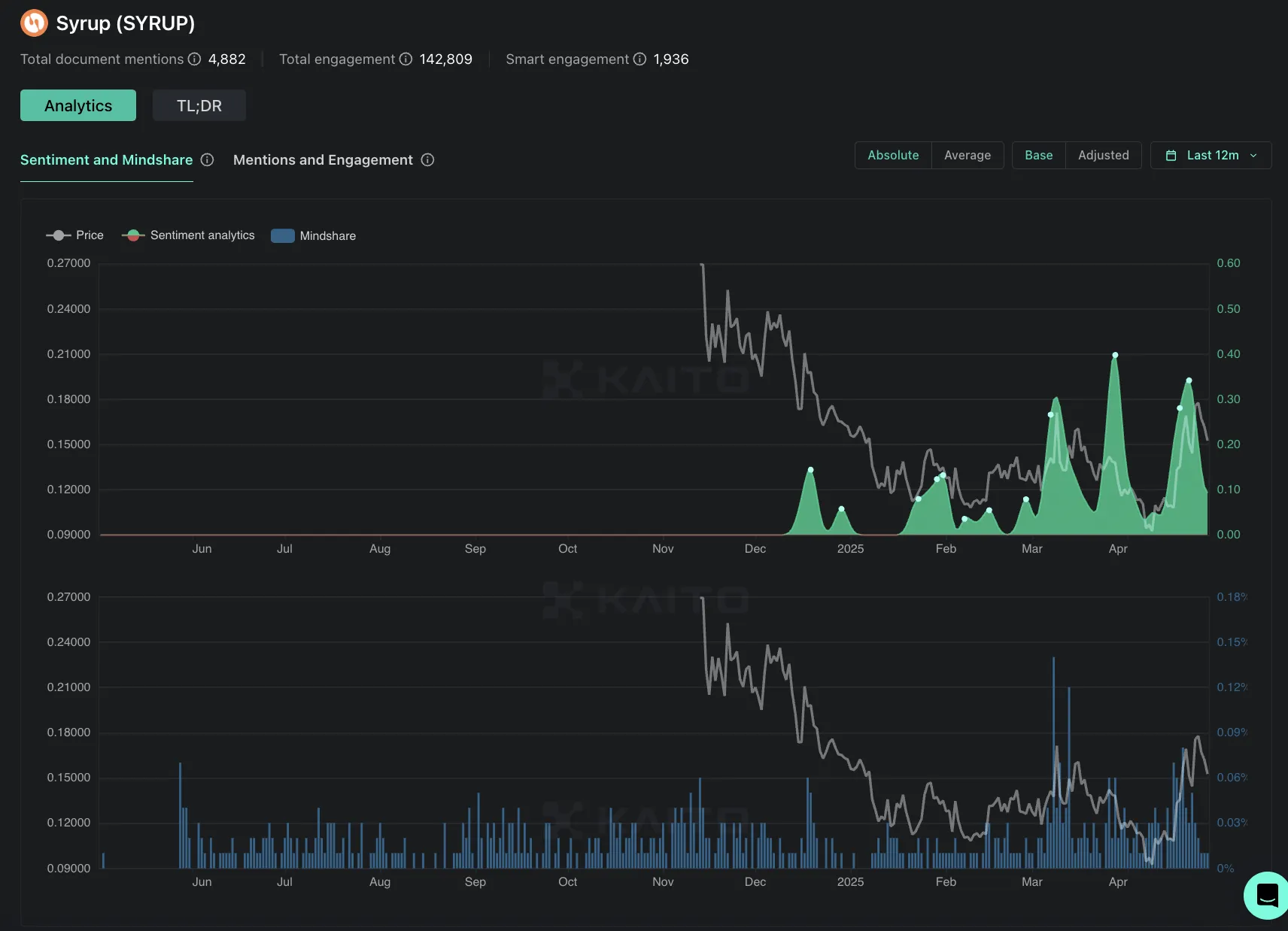This screenshot has width=1288, height=931.
Task: Toggle Mindshare series in legend
Action: coord(313,235)
